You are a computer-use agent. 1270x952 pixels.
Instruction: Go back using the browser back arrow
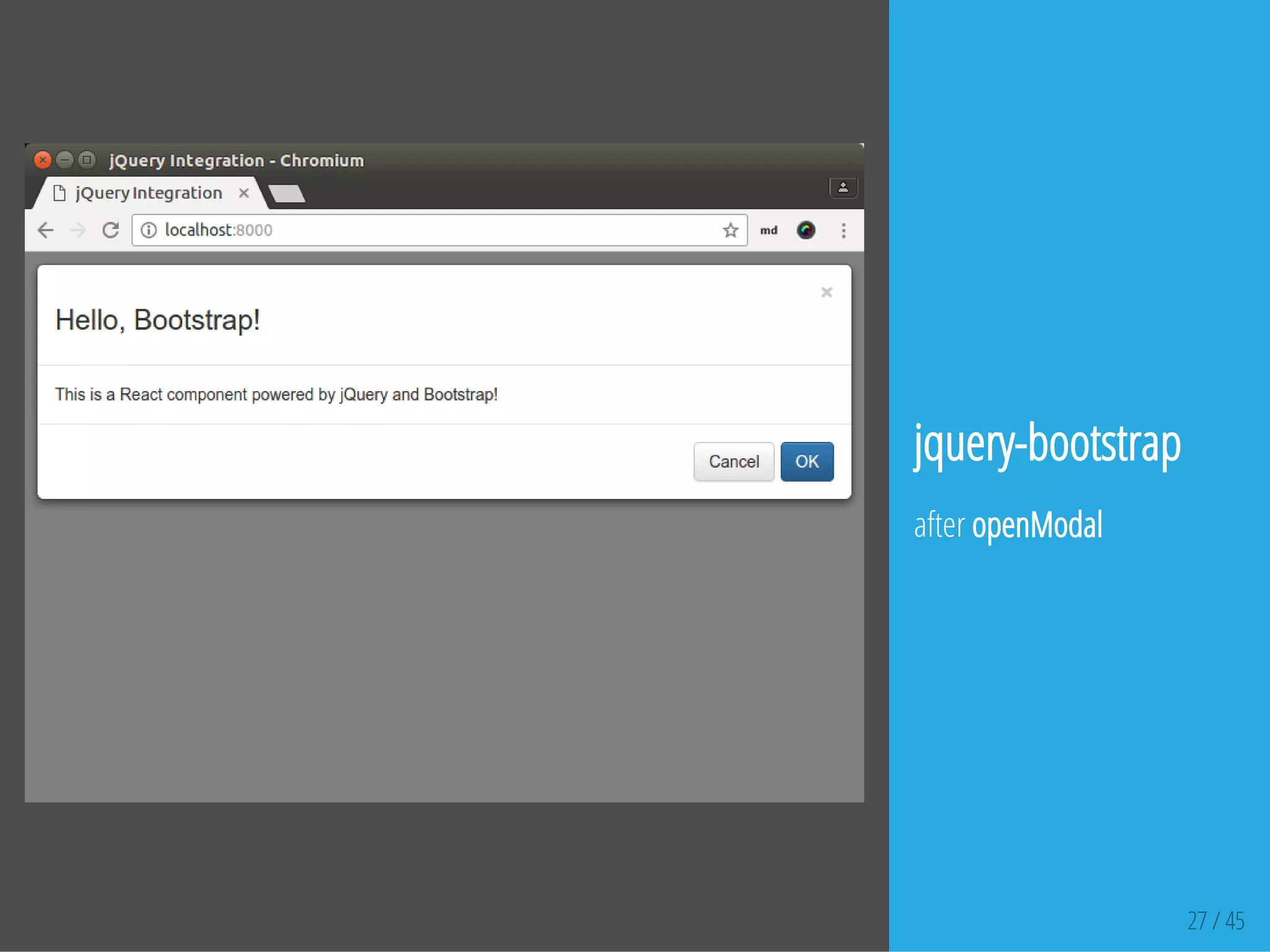(x=46, y=231)
